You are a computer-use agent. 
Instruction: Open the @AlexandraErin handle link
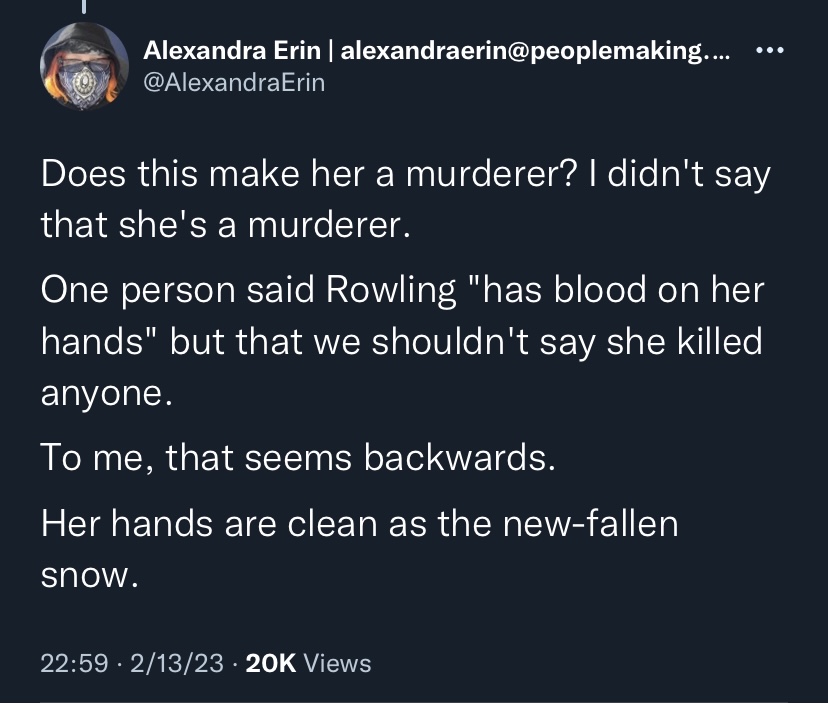pos(234,83)
